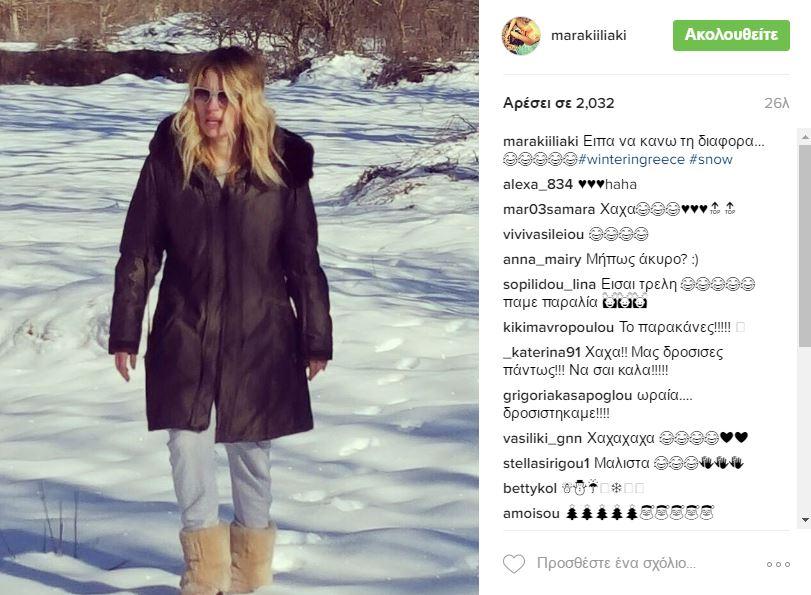The height and width of the screenshot is (595, 811).
Task: Open commenter grigoriakasapoglou profile
Action: [567, 395]
